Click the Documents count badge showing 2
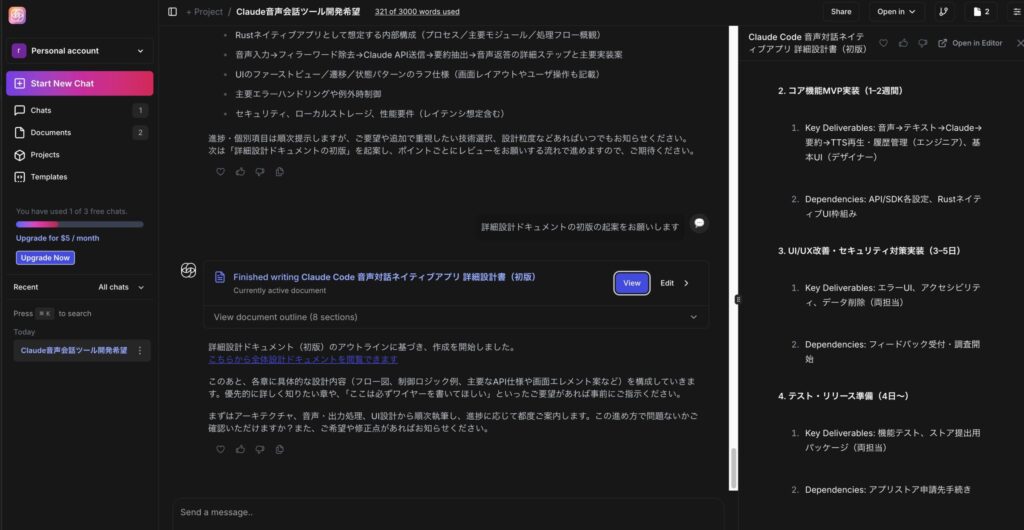Viewport: 1024px width, 530px height. 140,132
